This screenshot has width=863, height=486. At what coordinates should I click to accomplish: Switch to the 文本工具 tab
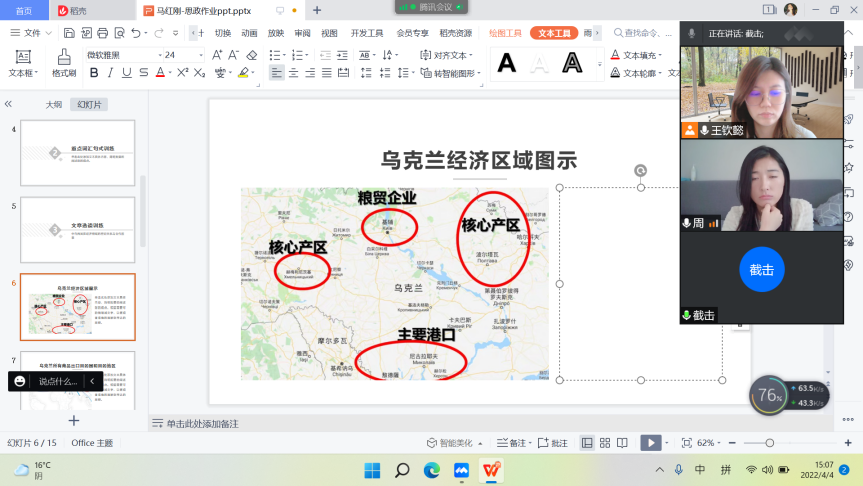tap(554, 33)
